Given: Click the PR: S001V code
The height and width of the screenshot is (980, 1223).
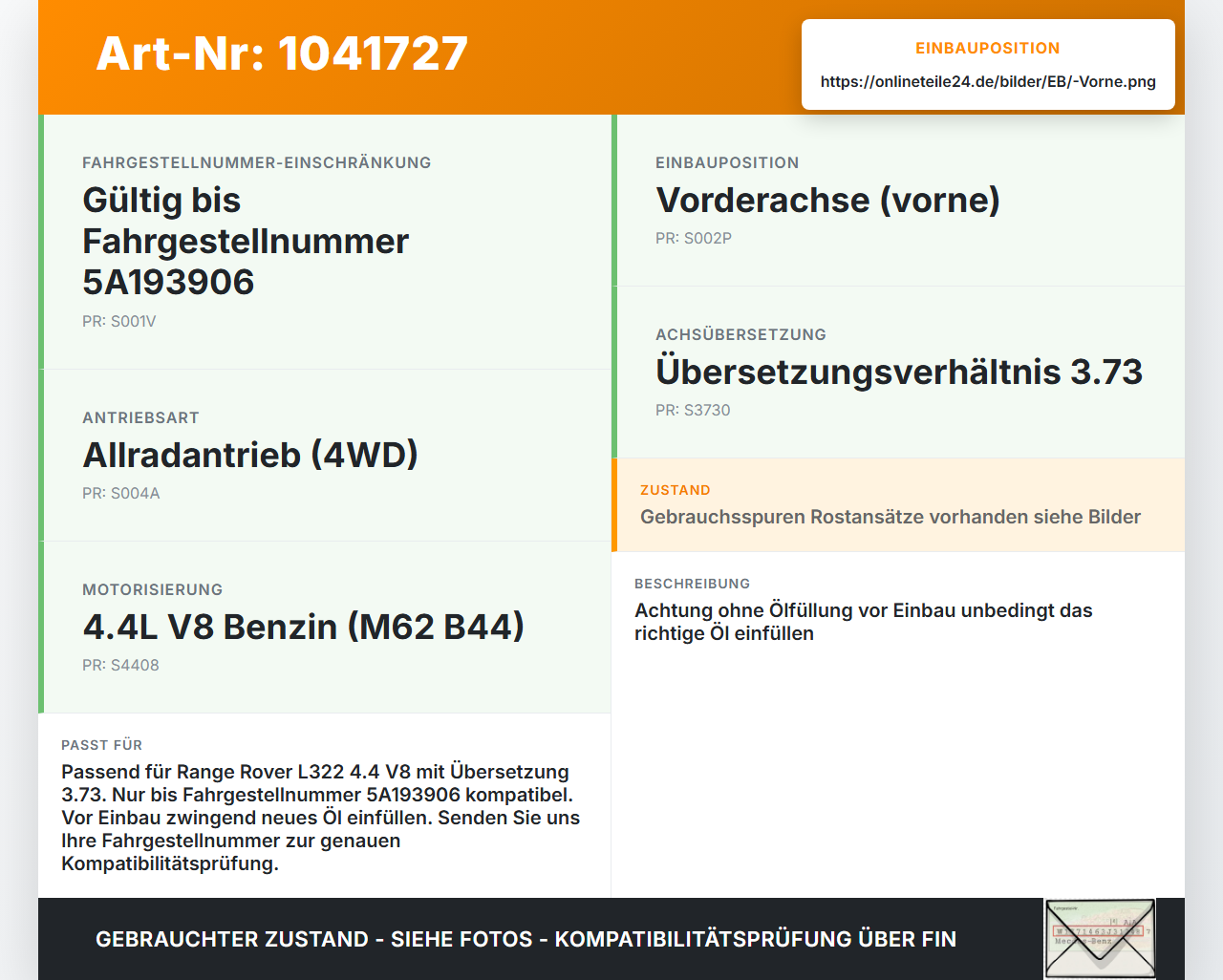Looking at the screenshot, I should pos(119,322).
